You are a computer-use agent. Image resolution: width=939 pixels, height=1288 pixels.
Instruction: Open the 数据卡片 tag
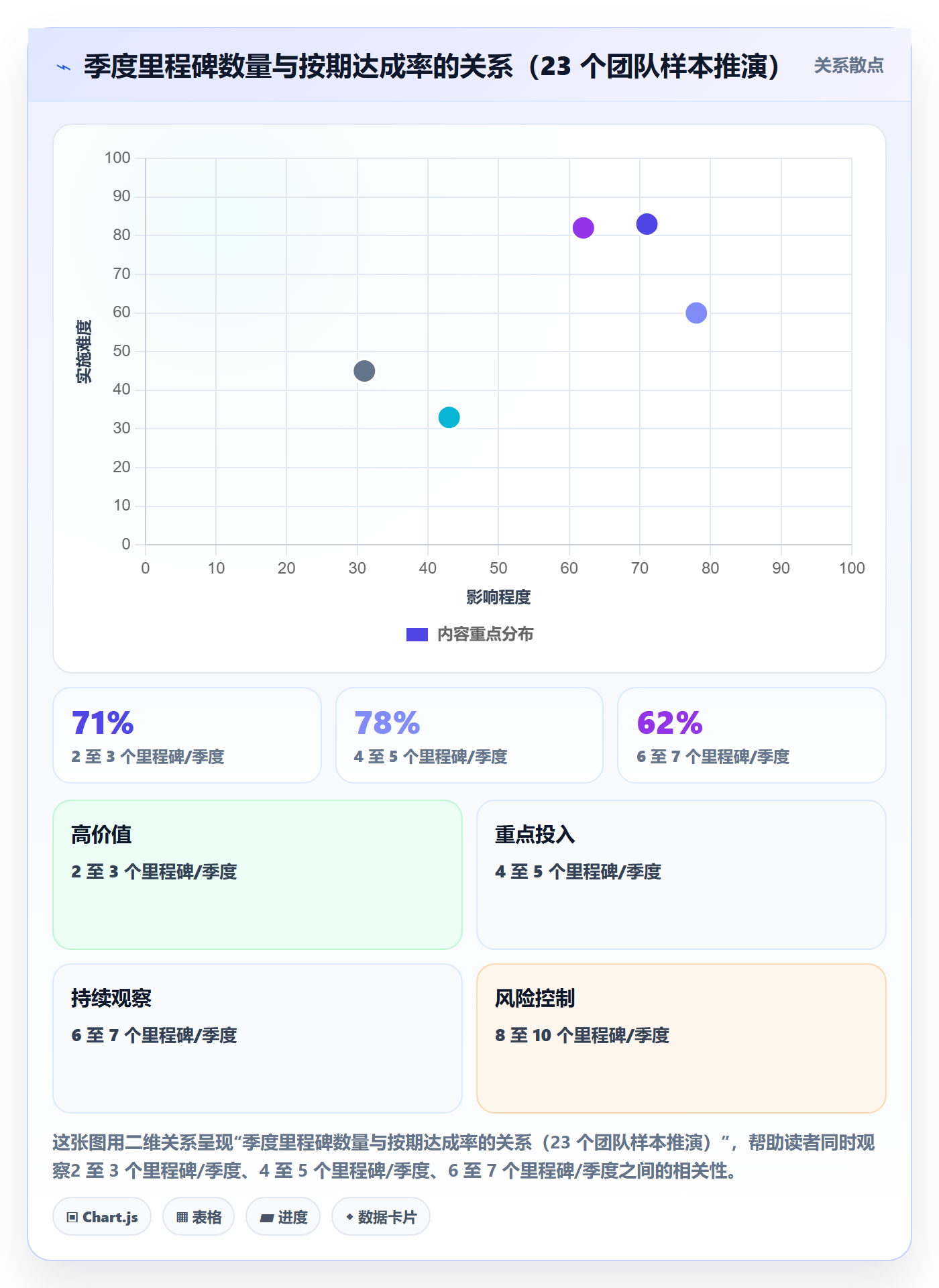[381, 1217]
